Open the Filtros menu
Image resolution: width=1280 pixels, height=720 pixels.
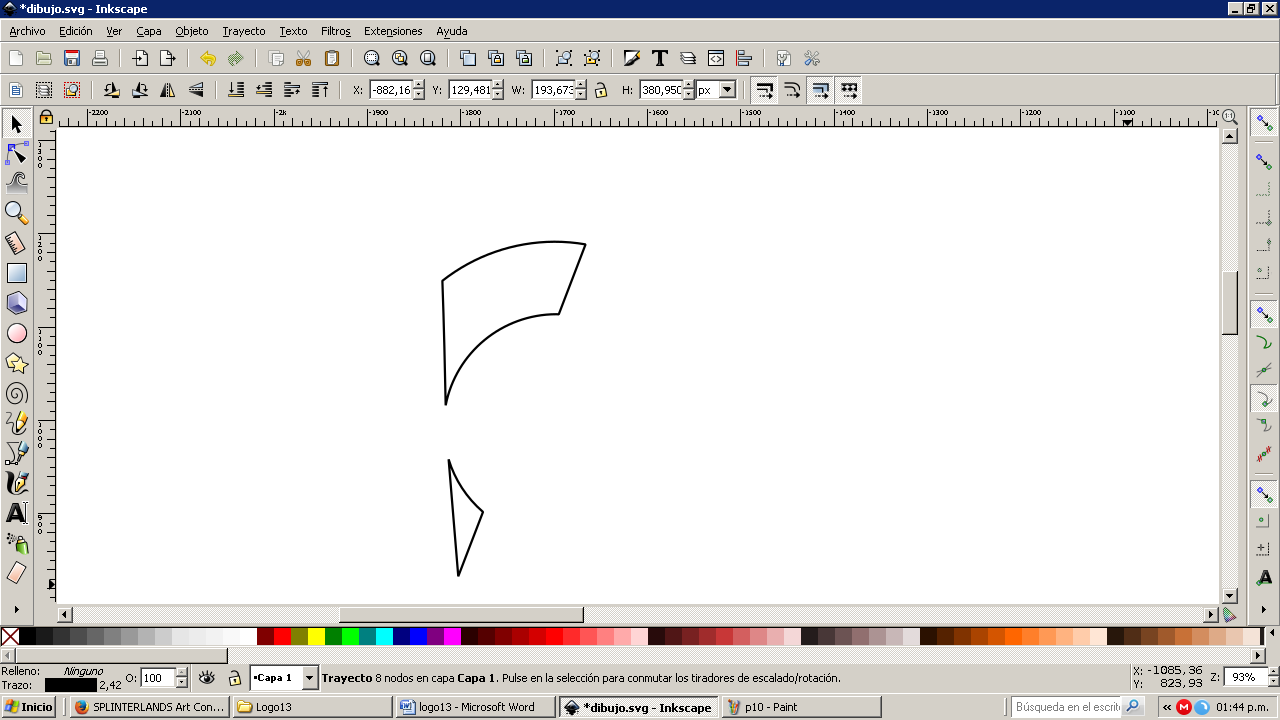[336, 31]
